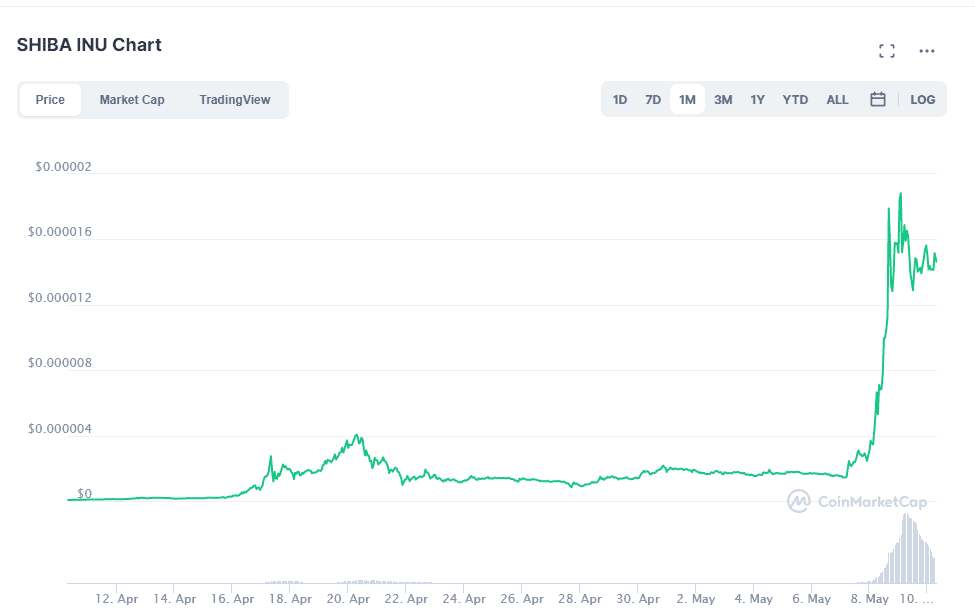Click the 30. Apr date label
975x610 pixels.
[x=638, y=599]
